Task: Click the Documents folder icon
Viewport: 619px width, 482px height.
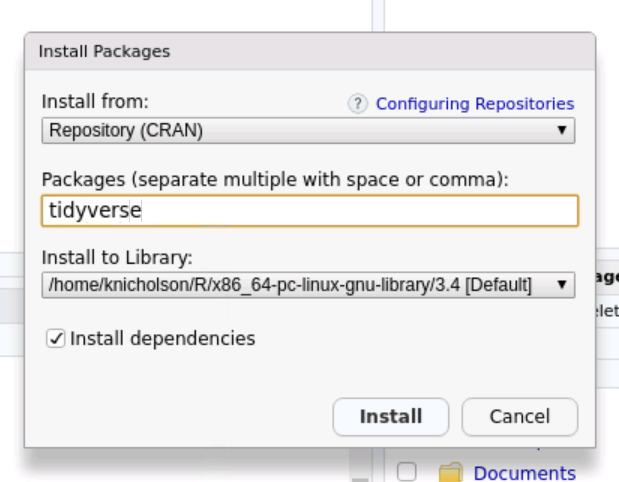Action: [450, 473]
